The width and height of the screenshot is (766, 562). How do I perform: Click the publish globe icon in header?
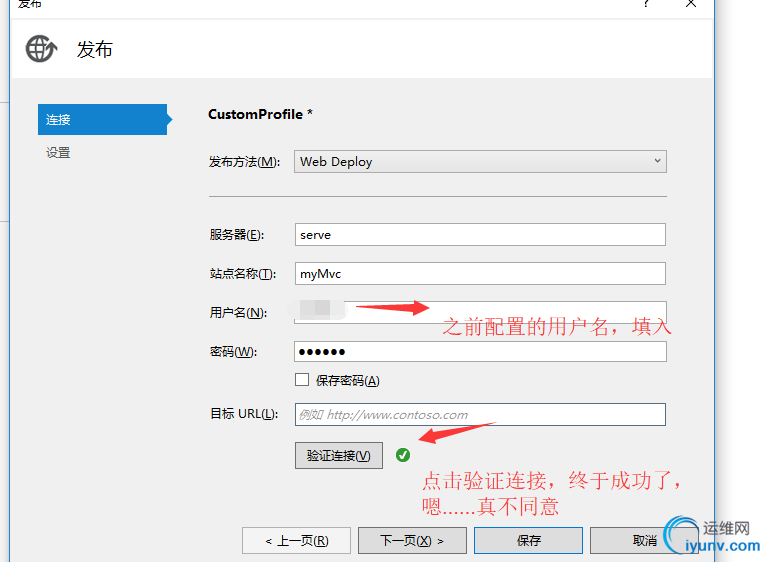(x=41, y=49)
